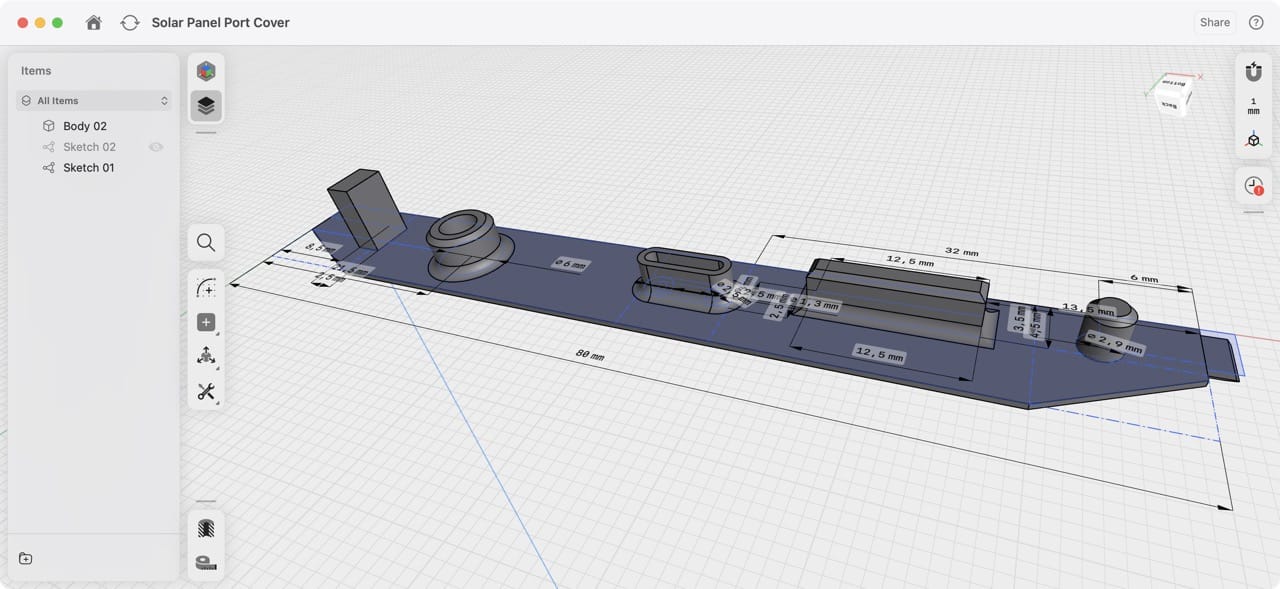Create a new folder in Items
1280x589 pixels.
pos(26,559)
